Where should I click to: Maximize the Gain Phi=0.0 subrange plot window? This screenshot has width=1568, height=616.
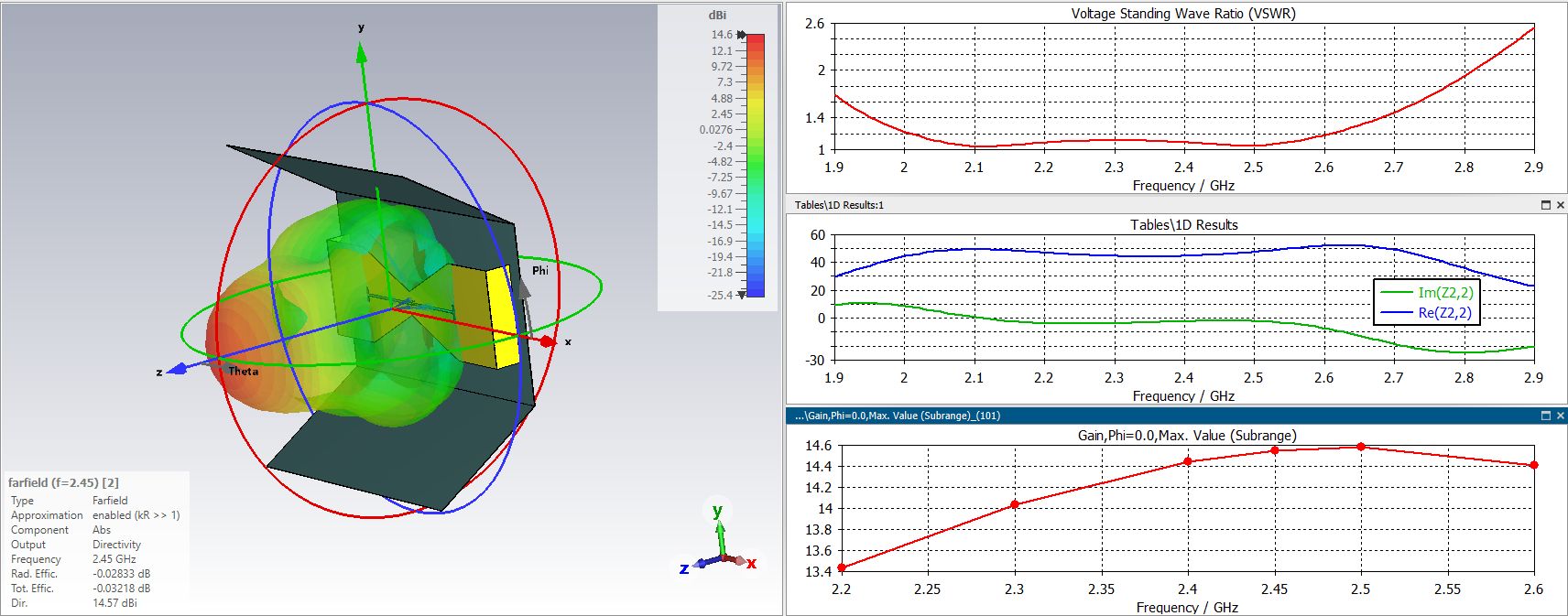click(x=1547, y=416)
